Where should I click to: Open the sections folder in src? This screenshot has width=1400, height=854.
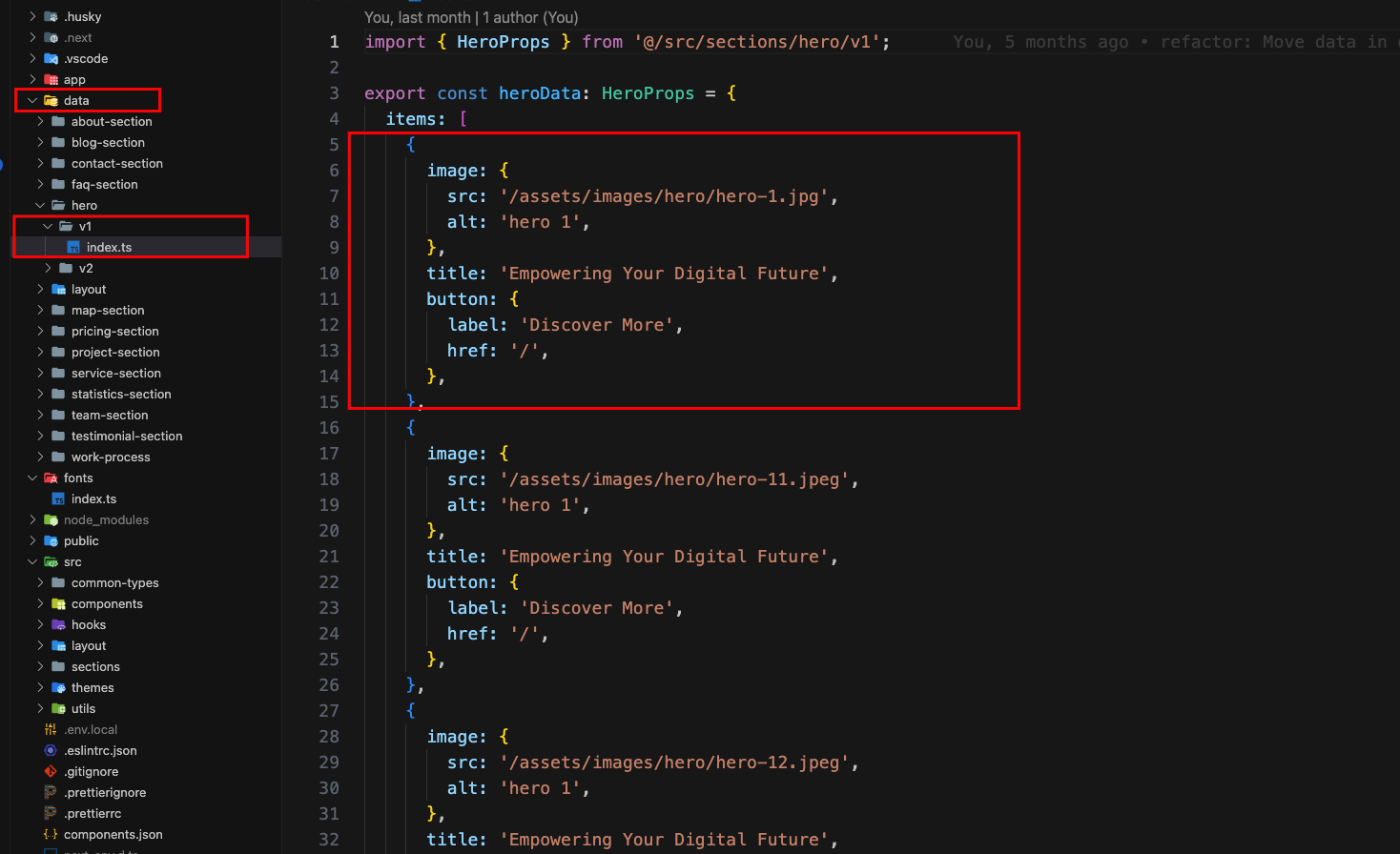[x=95, y=667]
